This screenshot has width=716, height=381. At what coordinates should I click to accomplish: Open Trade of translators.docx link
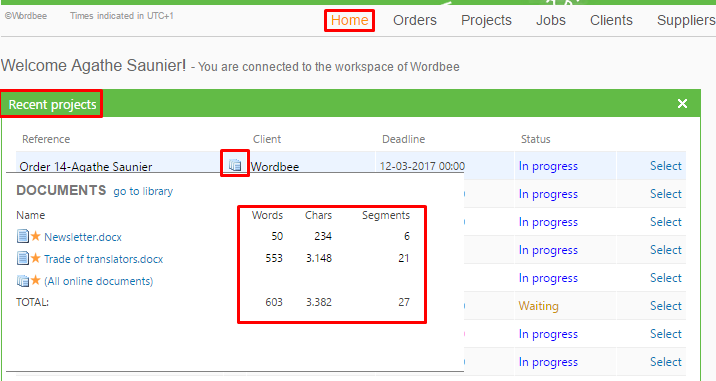[x=103, y=259]
